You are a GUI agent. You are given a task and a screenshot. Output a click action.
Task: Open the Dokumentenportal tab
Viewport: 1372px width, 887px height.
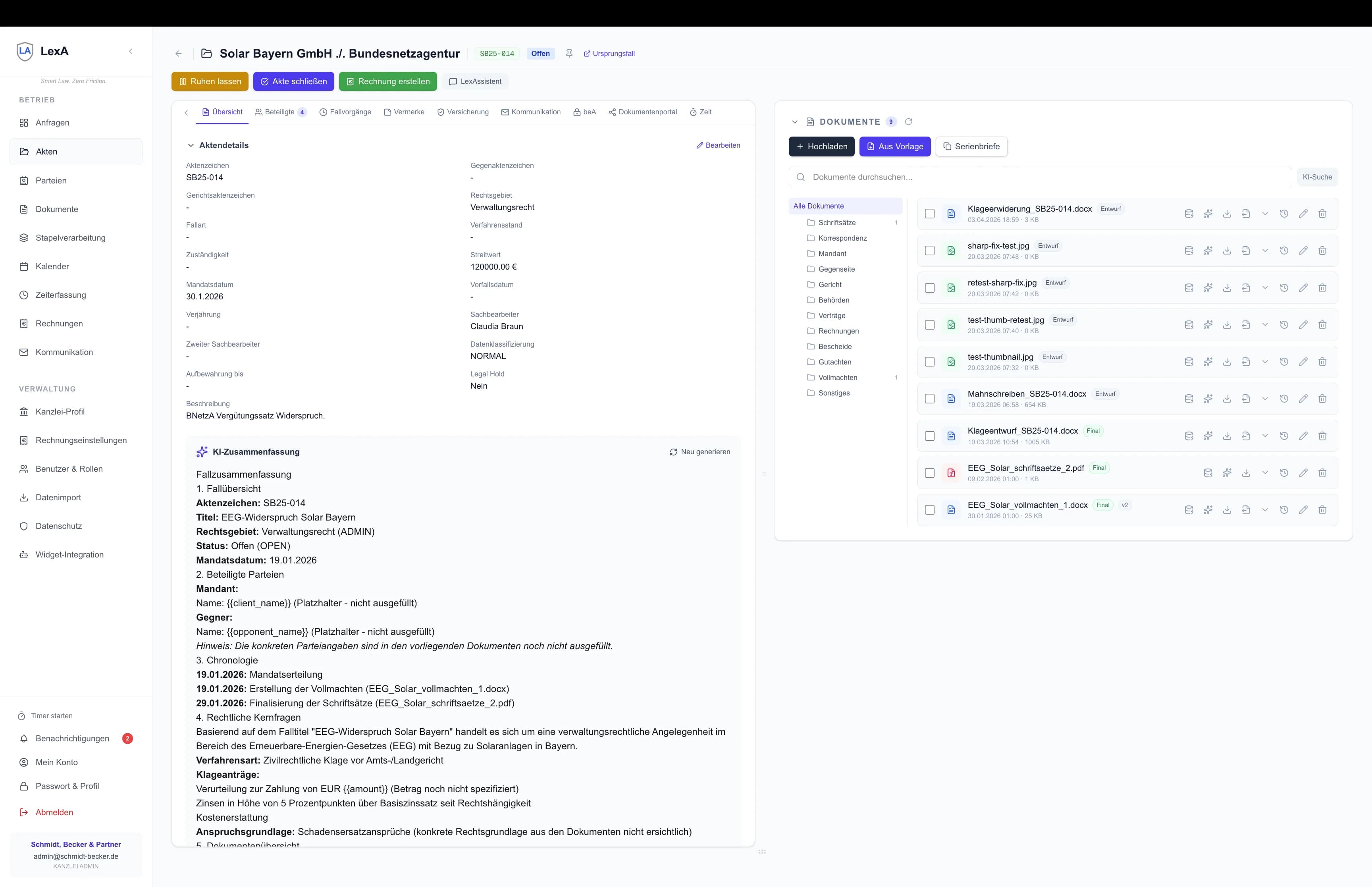(x=643, y=112)
